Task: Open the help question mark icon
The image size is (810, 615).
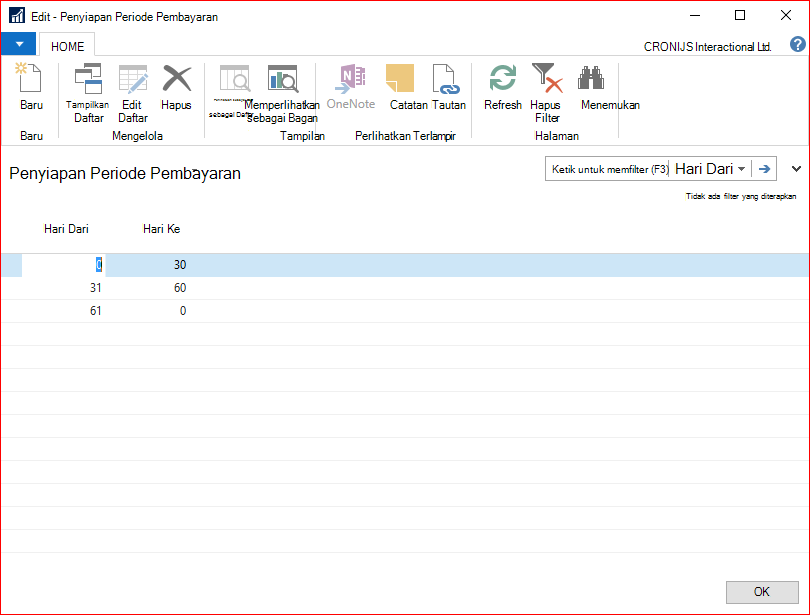Action: 797,44
